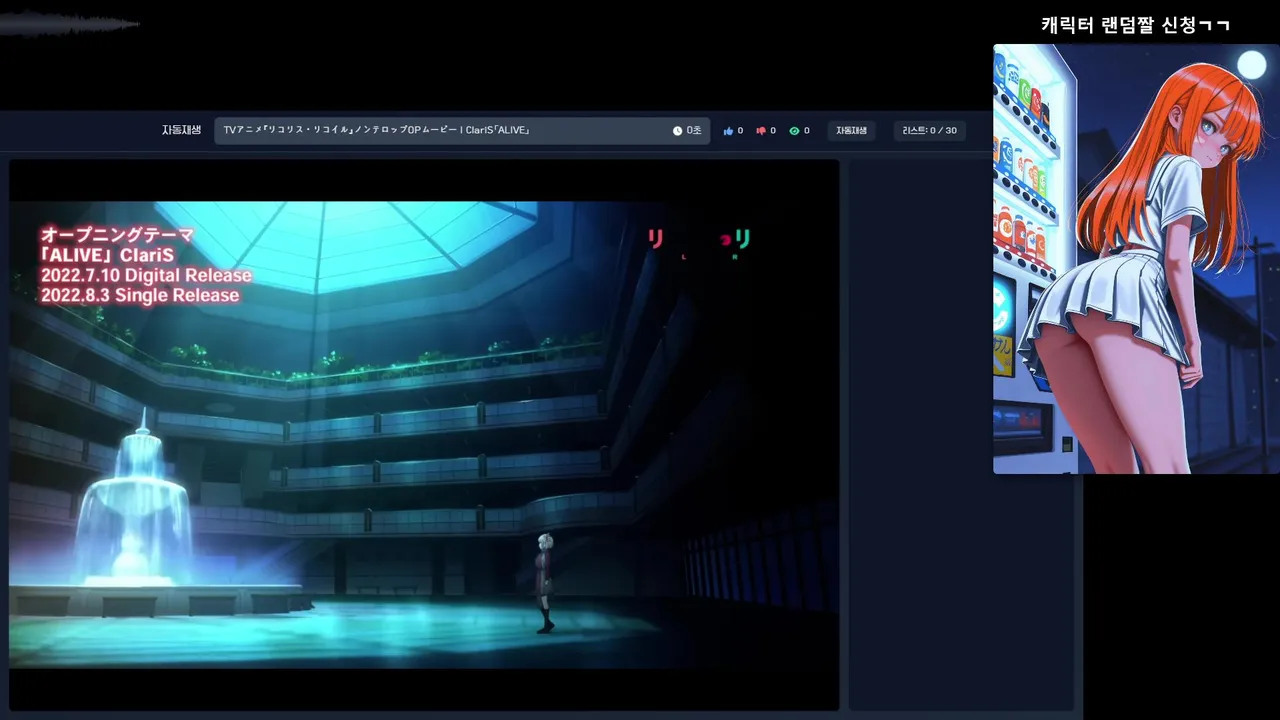Image resolution: width=1280 pixels, height=720 pixels.
Task: Click the ClariS「ALIVE」video title field
Action: pos(462,131)
